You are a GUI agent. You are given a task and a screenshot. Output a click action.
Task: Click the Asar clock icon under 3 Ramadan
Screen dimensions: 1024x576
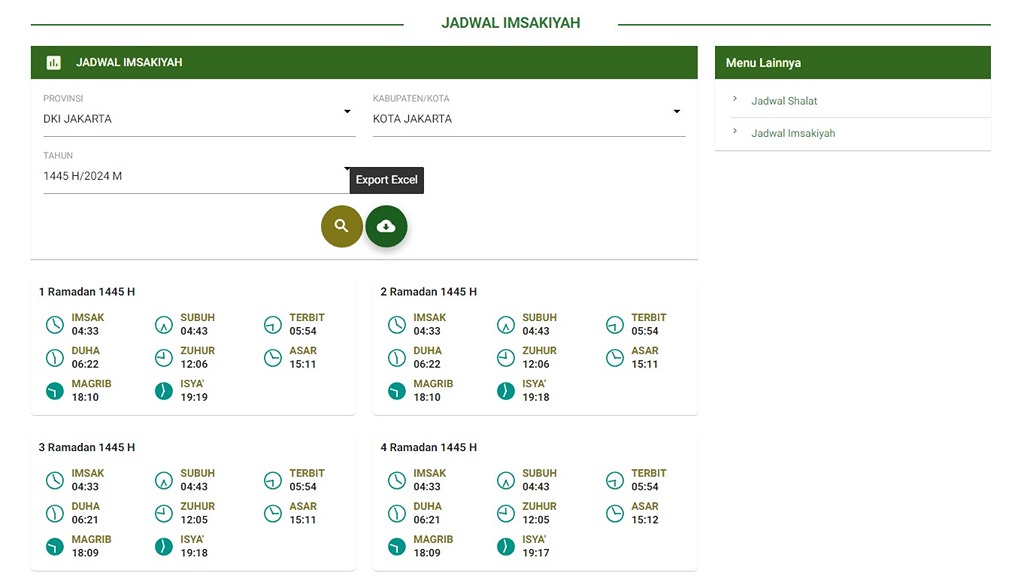pos(273,514)
